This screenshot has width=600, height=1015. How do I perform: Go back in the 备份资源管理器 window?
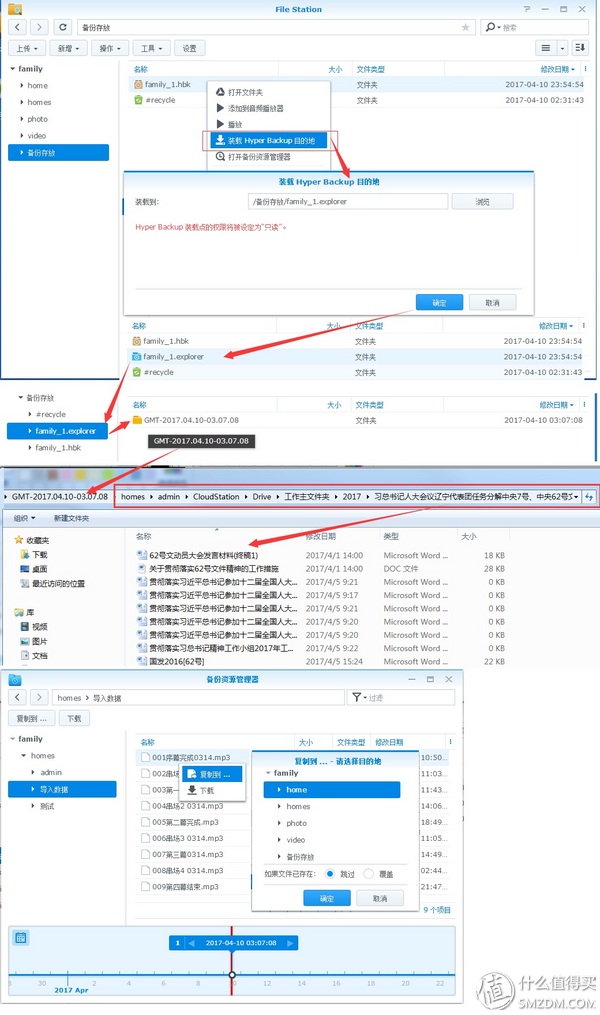point(17,697)
